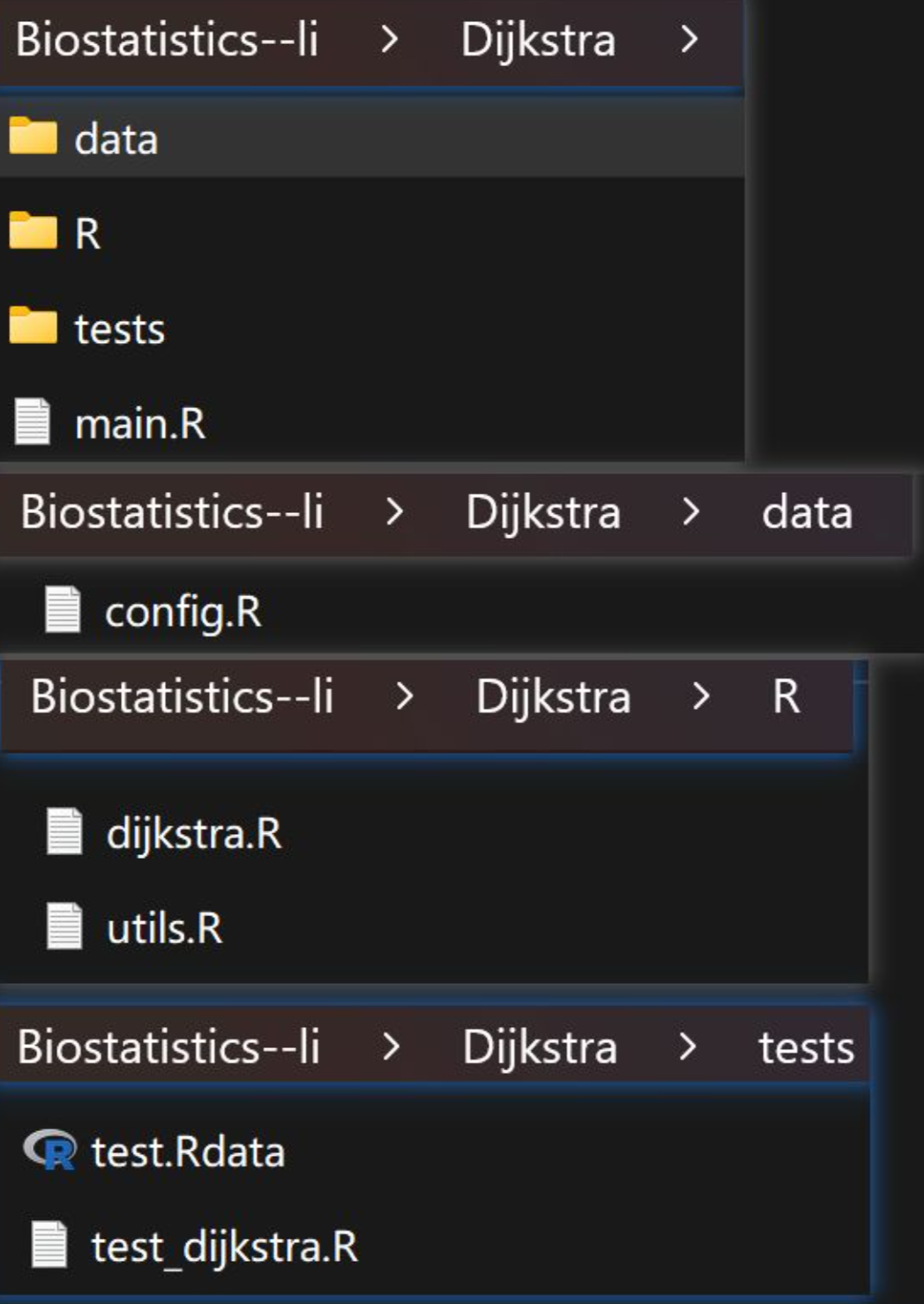The image size is (924, 1304).
Task: Click the tests folder icon
Action: 33,326
